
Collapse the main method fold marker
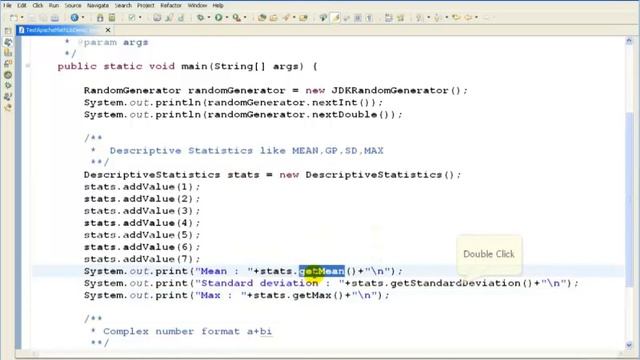click(28, 66)
